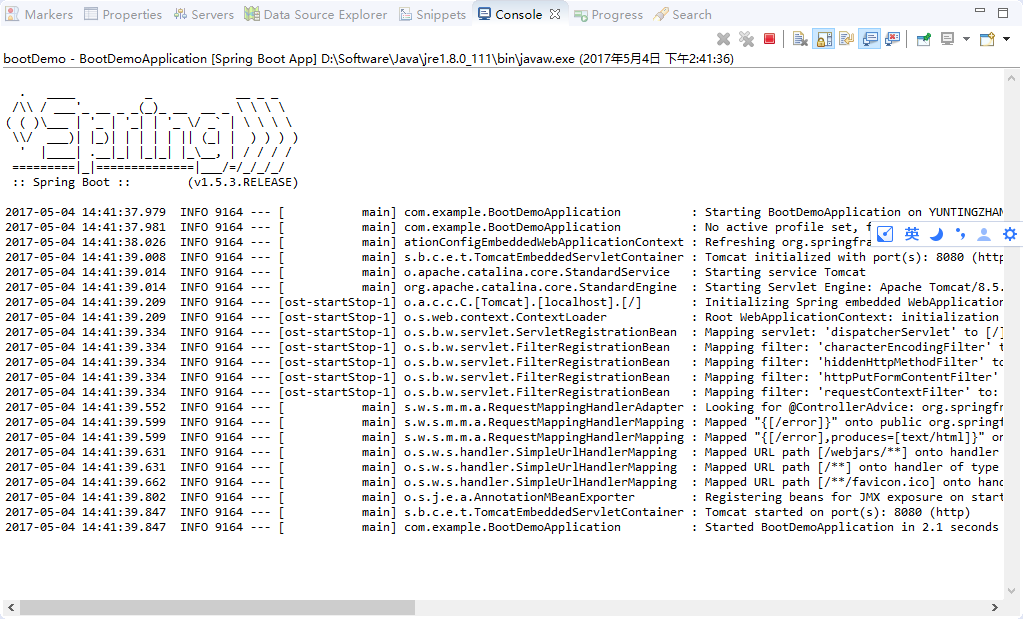Click 'Tomcat started on port(s): 8080' line
The width and height of the screenshot is (1023, 619).
click(487, 512)
